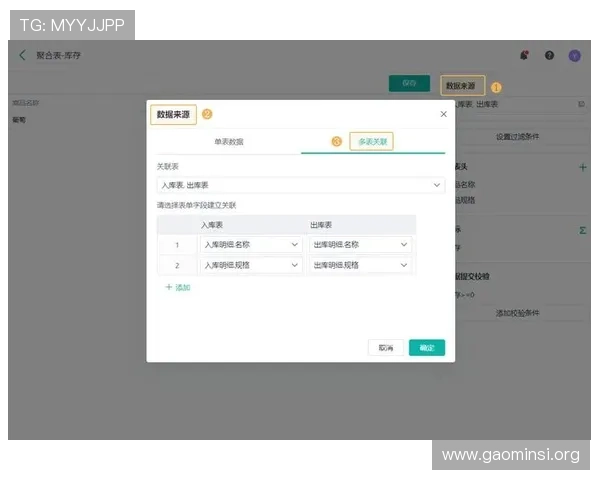
Task: Click the row number 2 cell
Action: coord(177,265)
